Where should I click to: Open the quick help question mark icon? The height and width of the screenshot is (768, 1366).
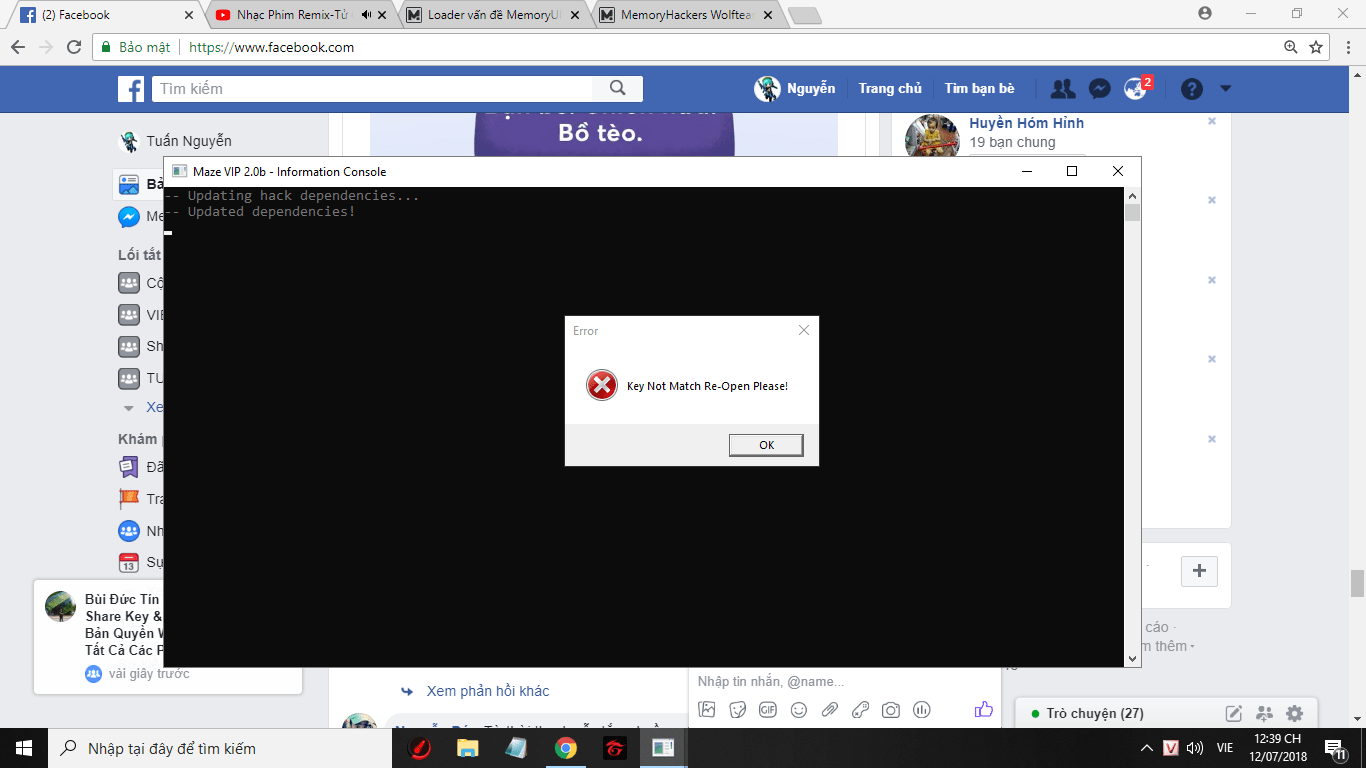(1191, 88)
